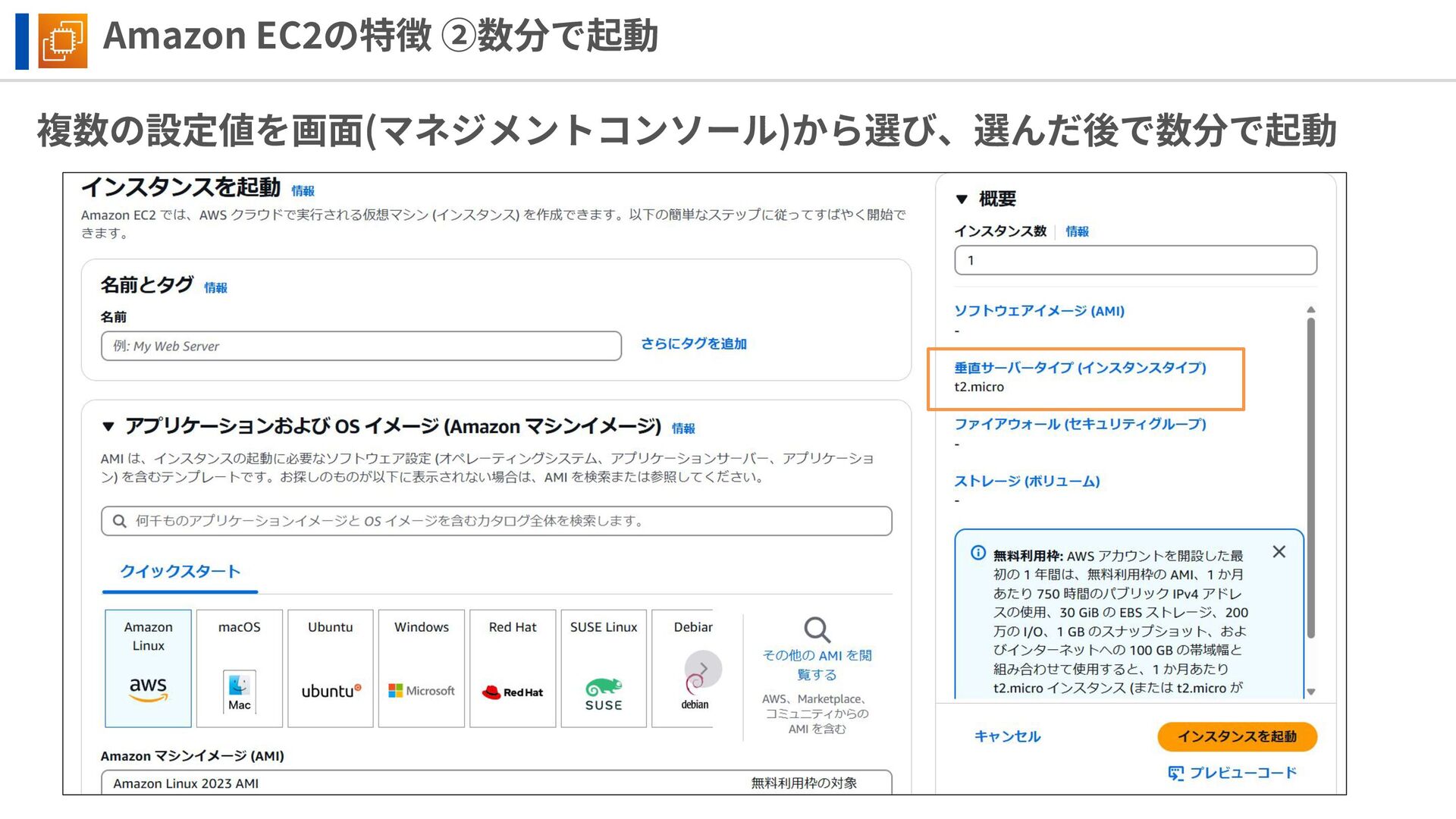The height and width of the screenshot is (819, 1456).
Task: Click さらにタグを追加 link
Action: [x=693, y=344]
